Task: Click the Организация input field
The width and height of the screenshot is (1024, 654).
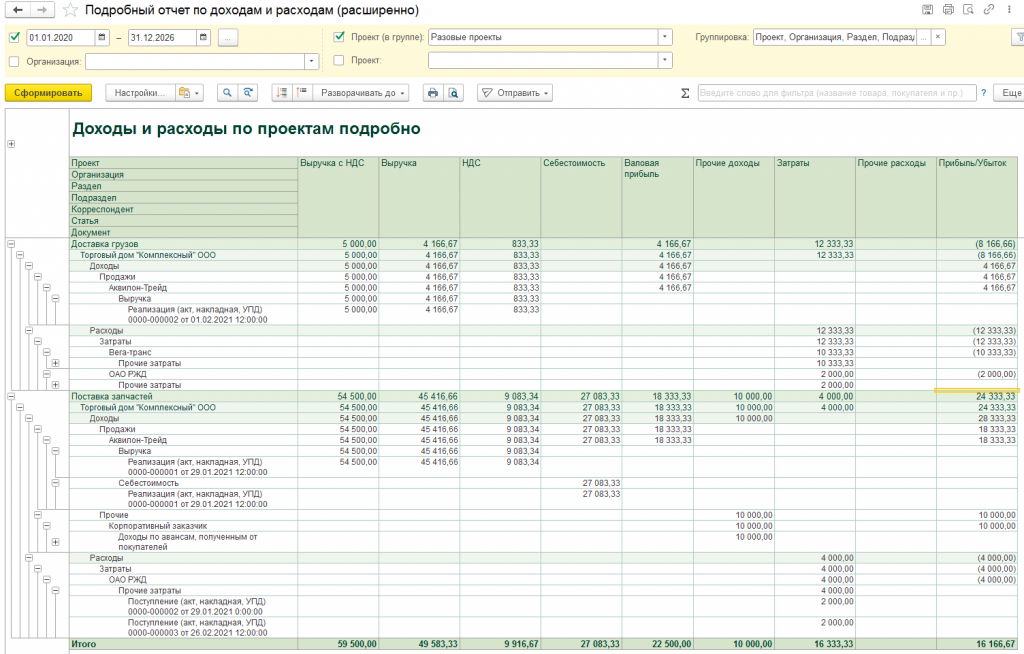Action: (x=195, y=61)
